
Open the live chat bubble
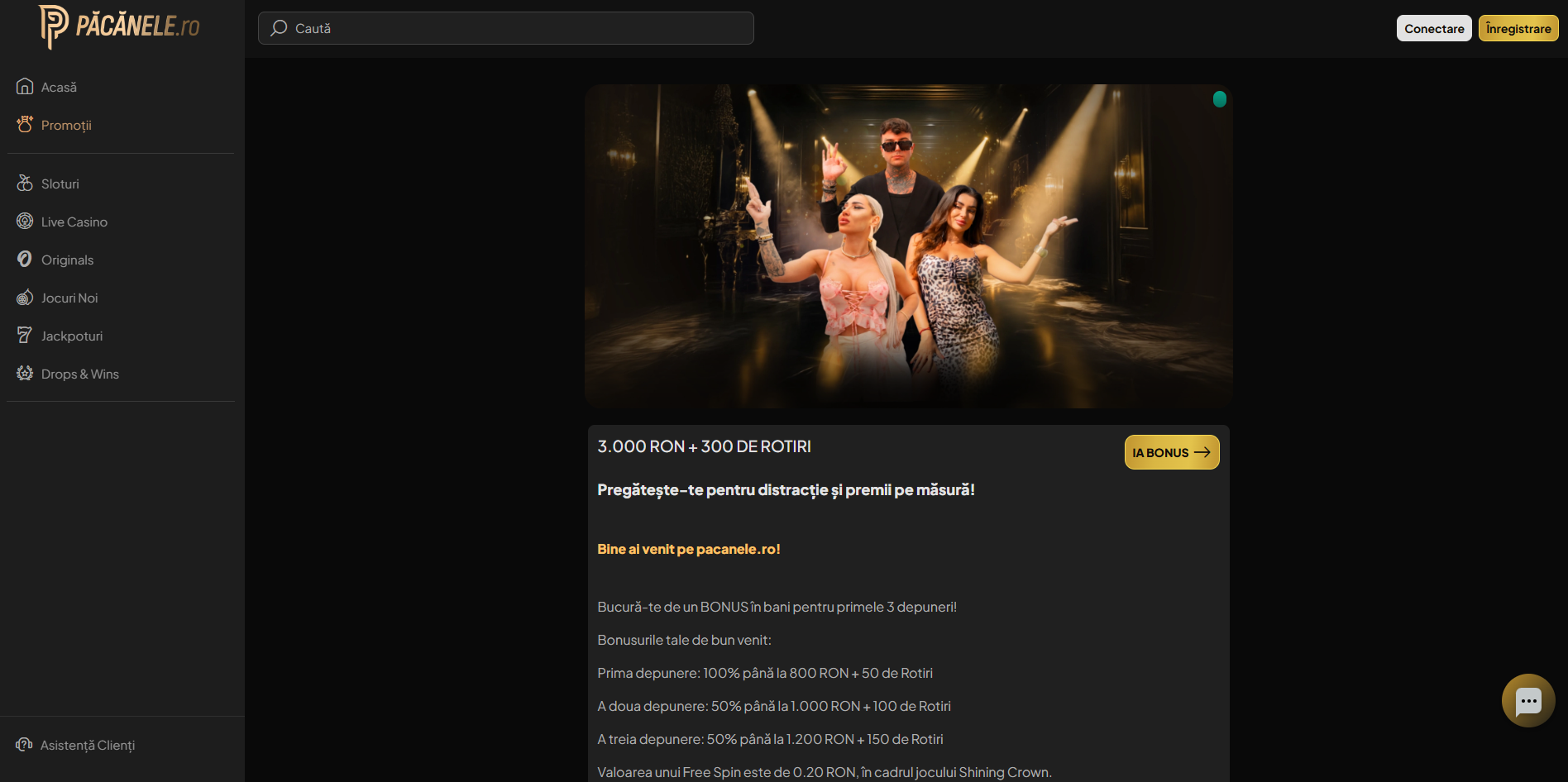(x=1527, y=701)
